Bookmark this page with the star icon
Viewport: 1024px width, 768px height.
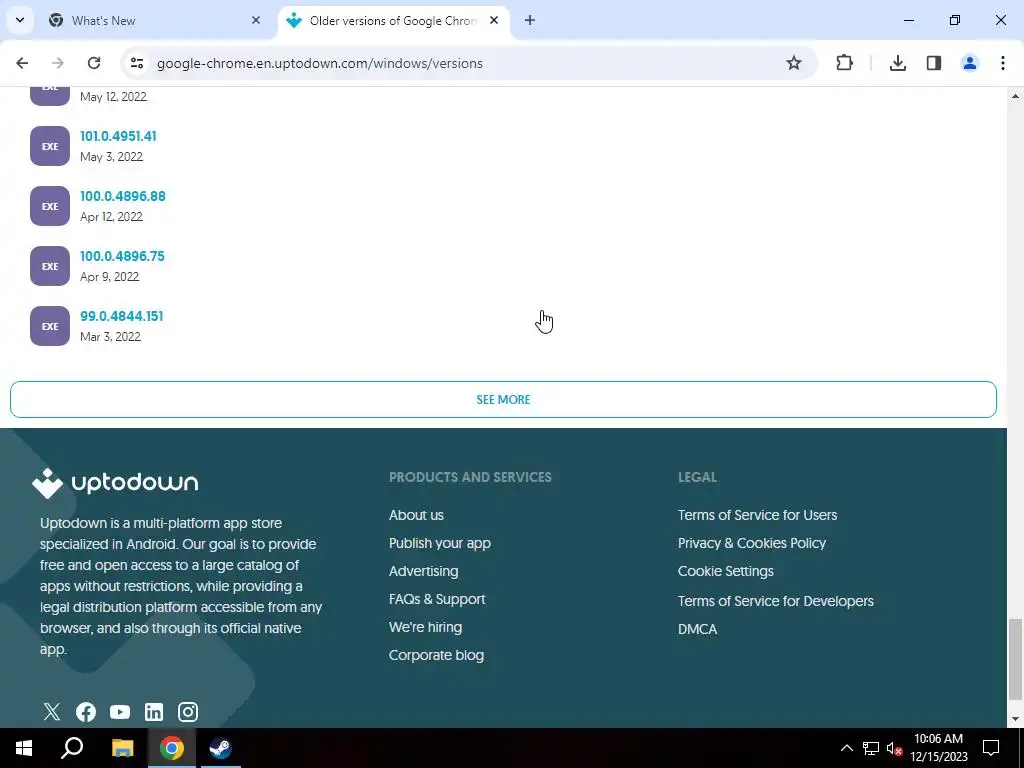pos(793,63)
